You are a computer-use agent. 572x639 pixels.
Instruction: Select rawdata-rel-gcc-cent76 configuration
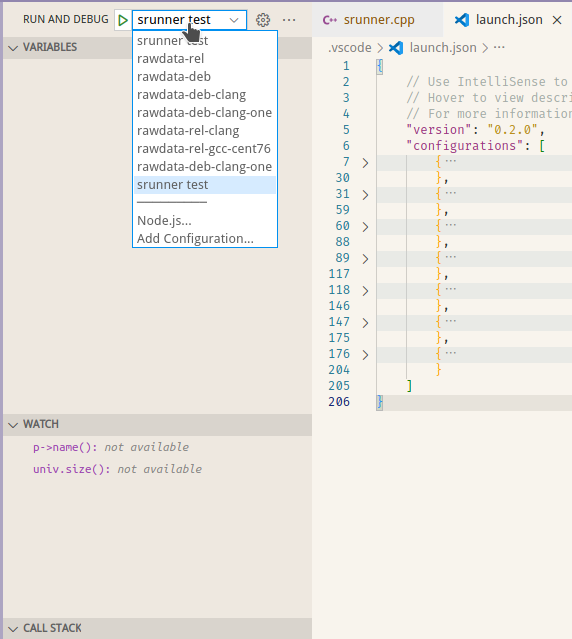(x=205, y=149)
